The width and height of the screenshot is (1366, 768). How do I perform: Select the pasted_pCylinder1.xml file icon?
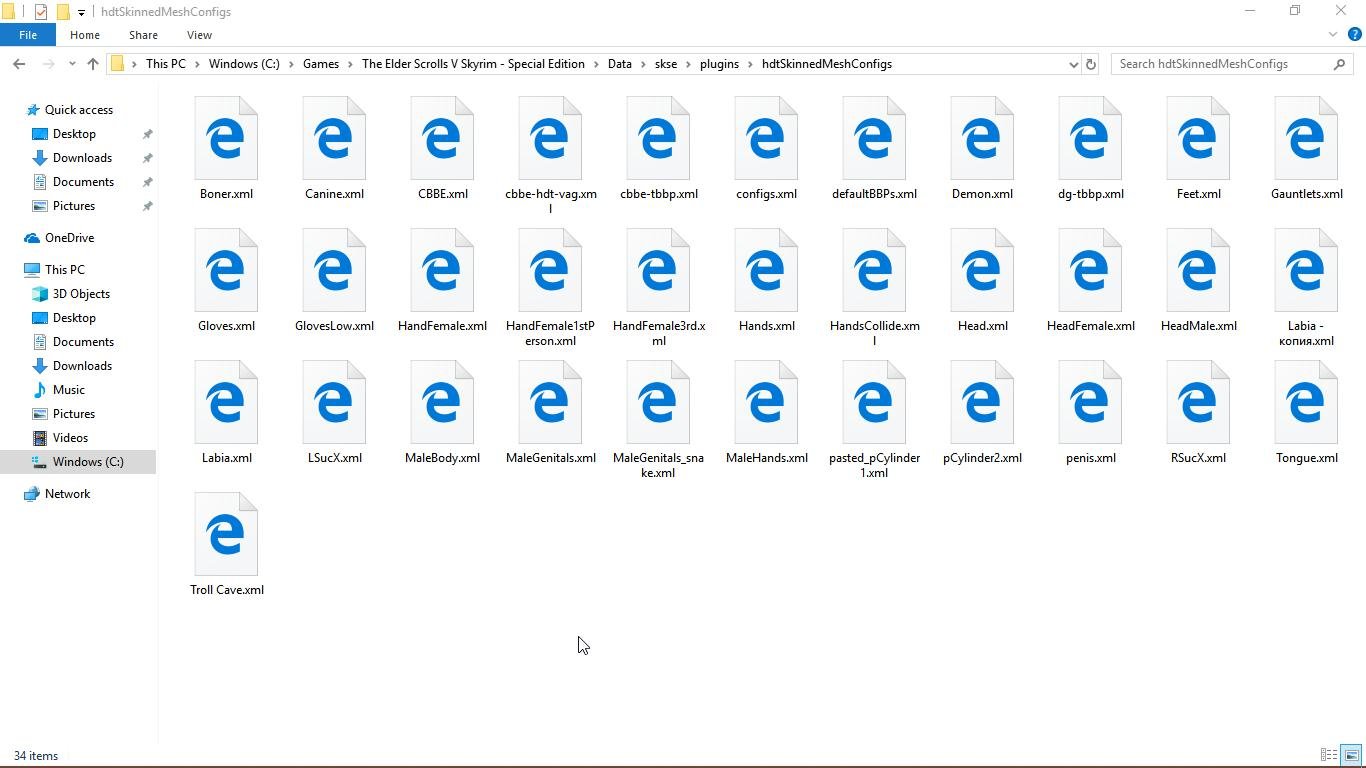click(x=874, y=403)
